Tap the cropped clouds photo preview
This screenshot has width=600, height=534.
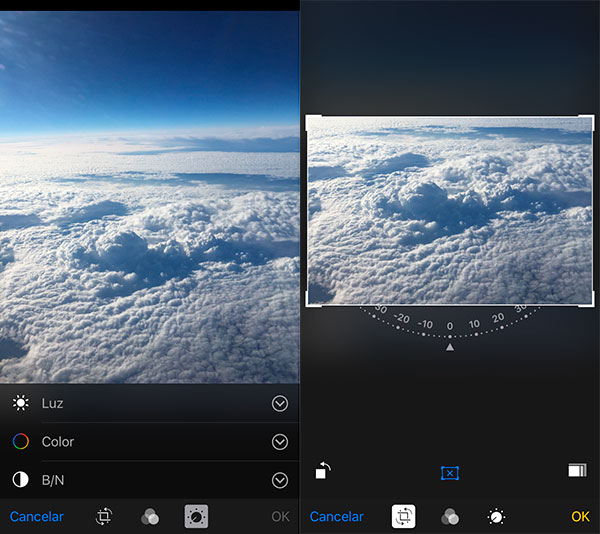click(450, 211)
